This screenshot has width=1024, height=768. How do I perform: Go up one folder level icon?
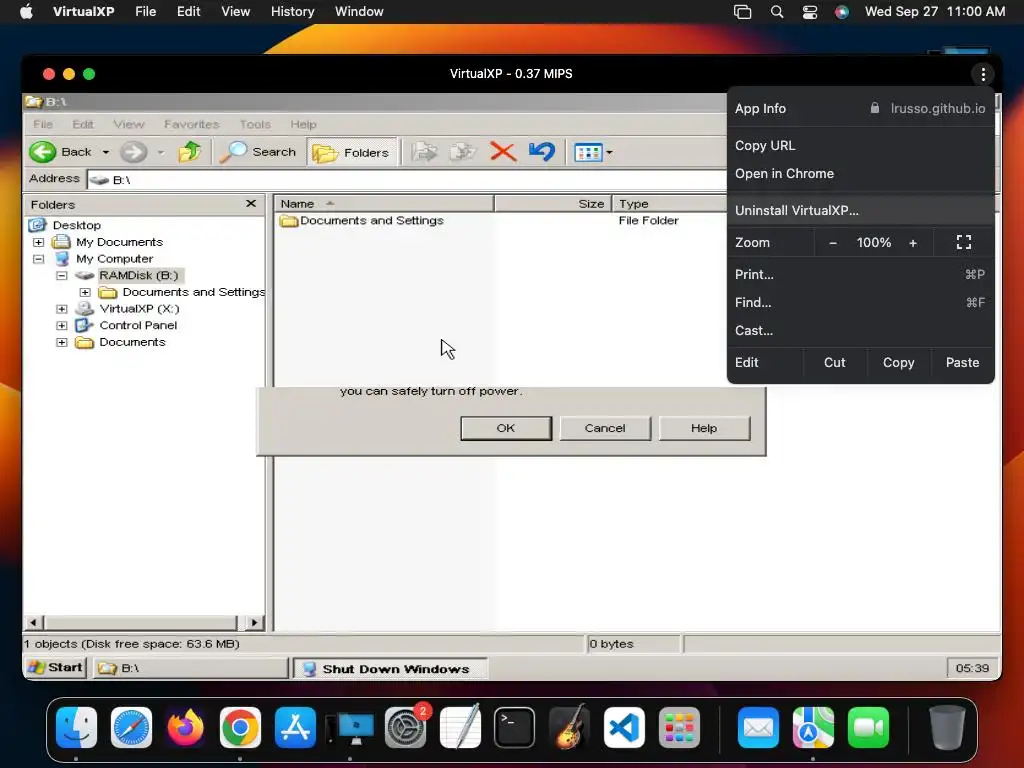pos(190,152)
